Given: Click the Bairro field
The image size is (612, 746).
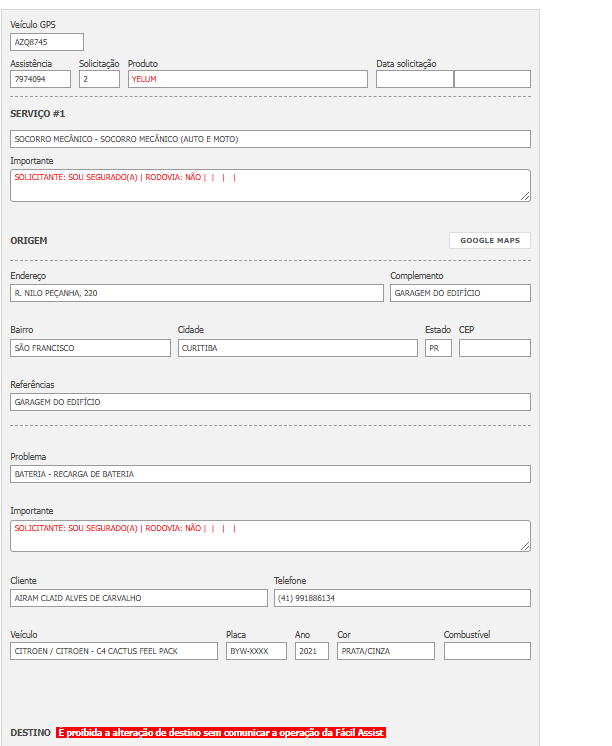Looking at the screenshot, I should (90, 348).
